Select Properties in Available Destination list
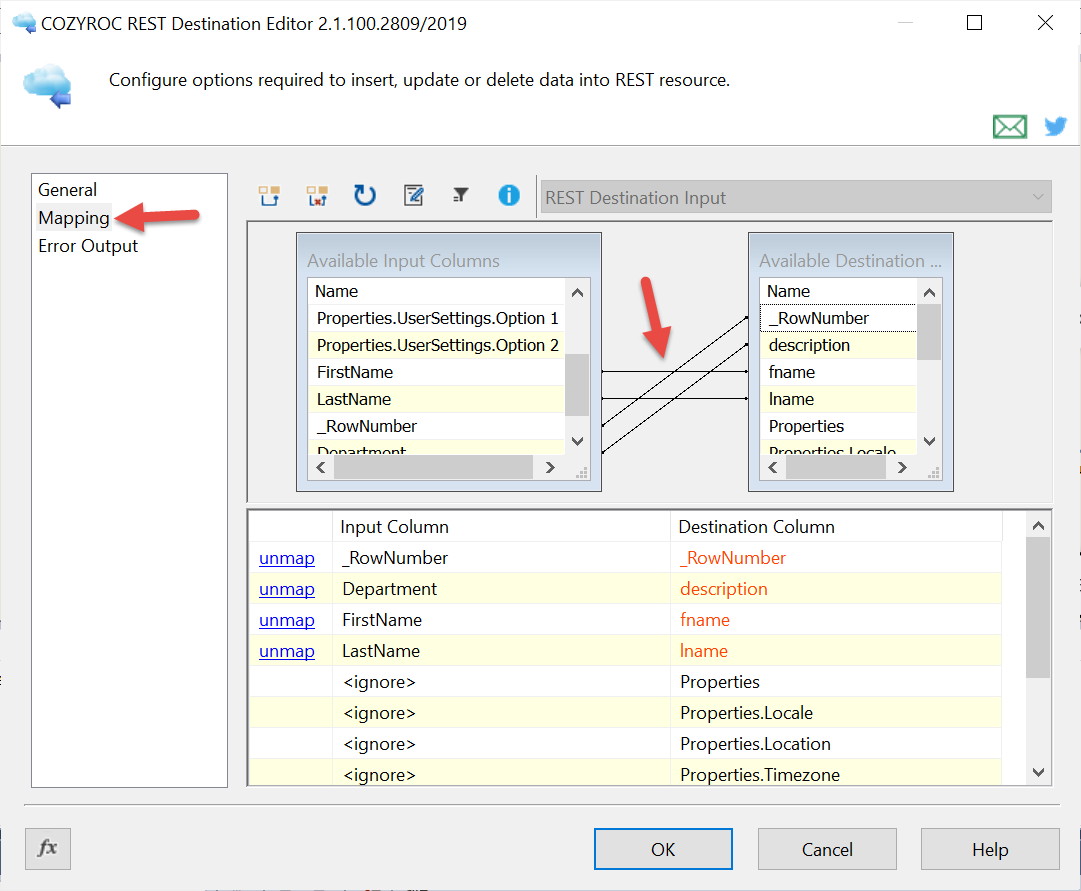The image size is (1081, 891). [838, 426]
